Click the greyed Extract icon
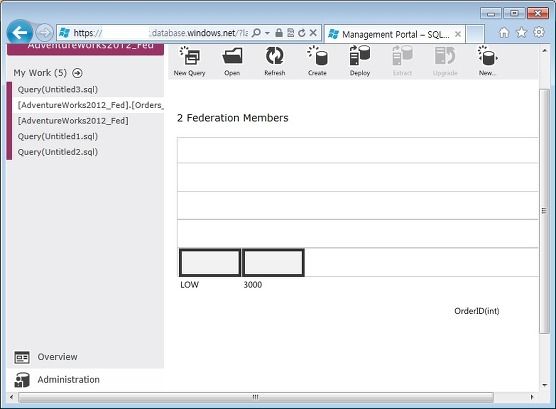 pyautogui.click(x=402, y=61)
